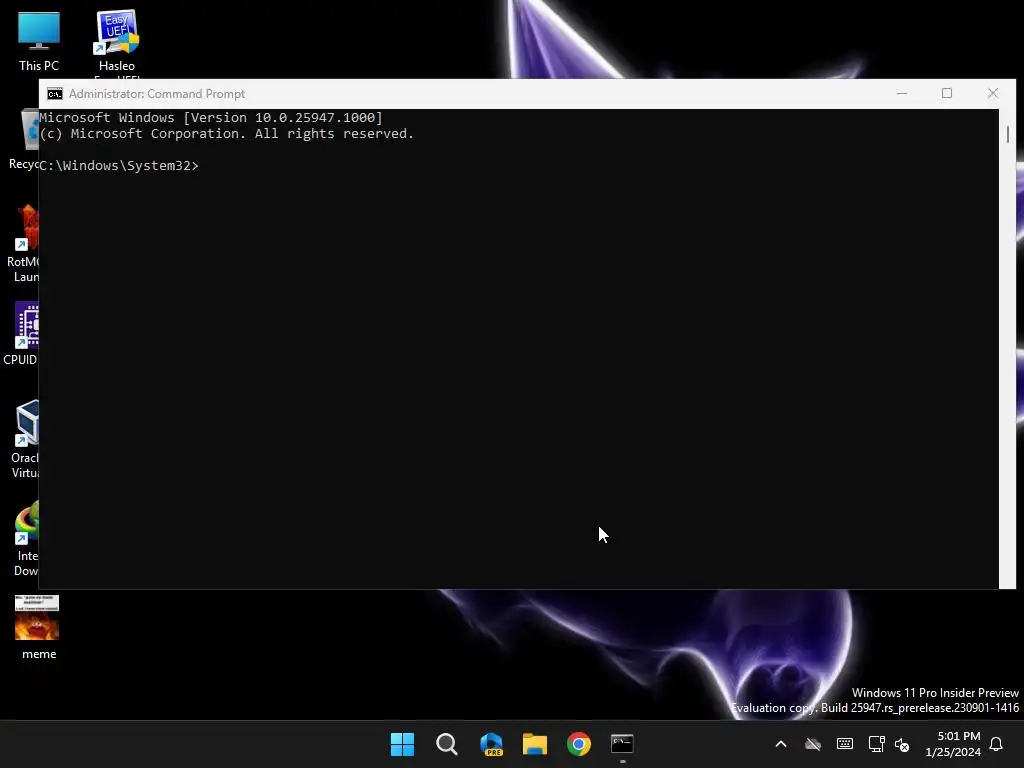Screen dimensions: 1024x768
Task: Launch the Hasleo EasyUEFI desktop shortcut
Action: [x=117, y=41]
